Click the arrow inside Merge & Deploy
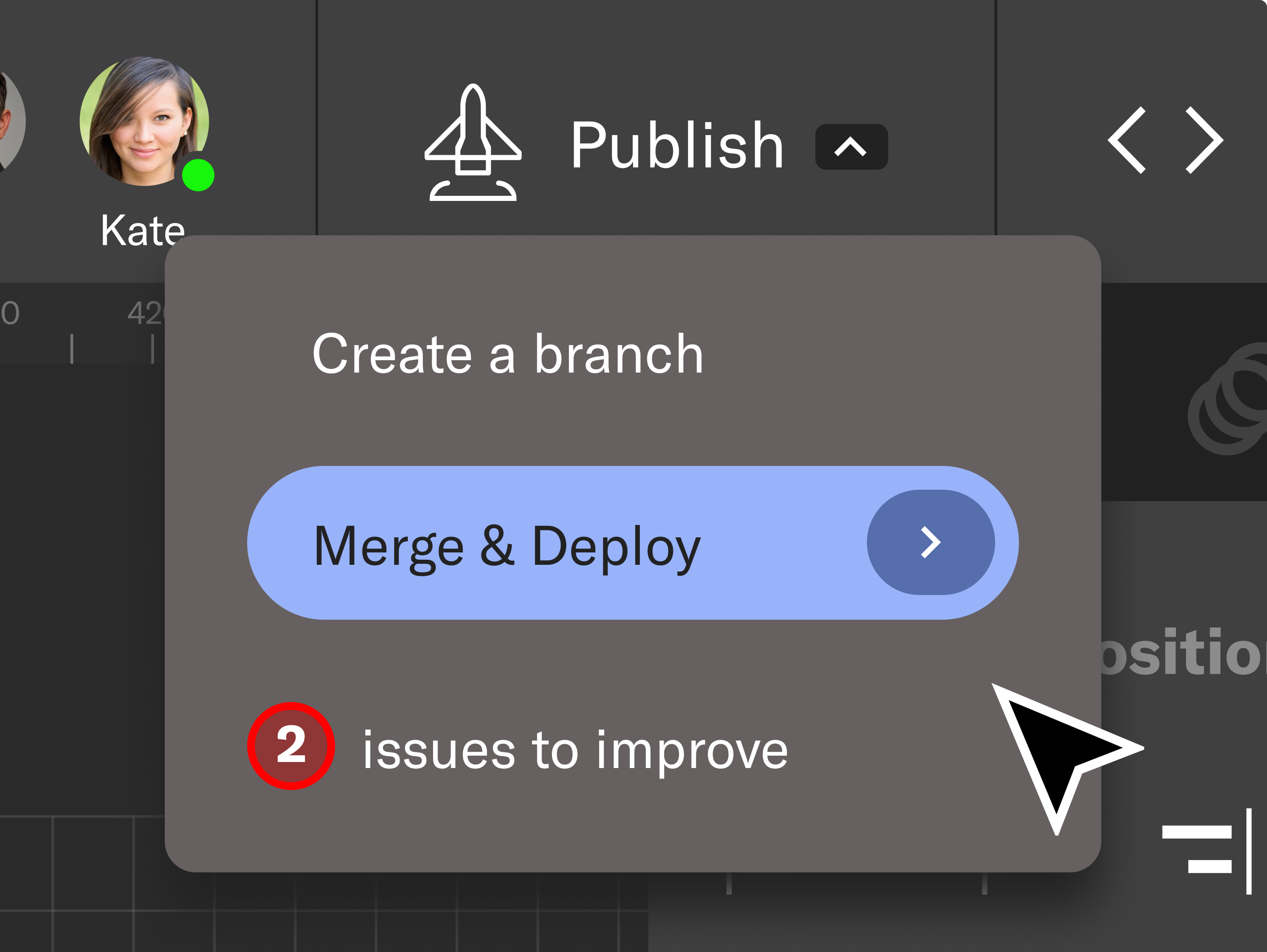The width and height of the screenshot is (1267, 952). tap(930, 542)
